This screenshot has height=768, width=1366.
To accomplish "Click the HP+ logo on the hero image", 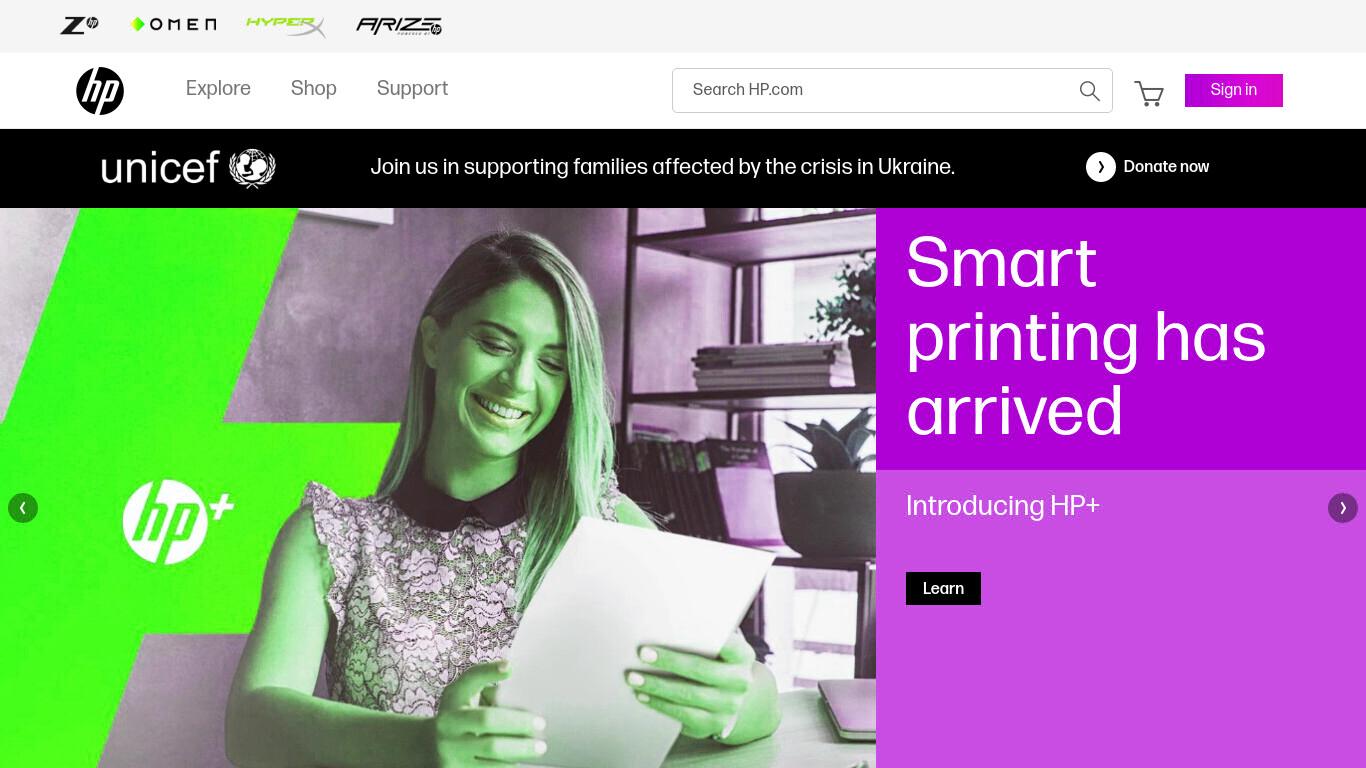I will [x=178, y=521].
